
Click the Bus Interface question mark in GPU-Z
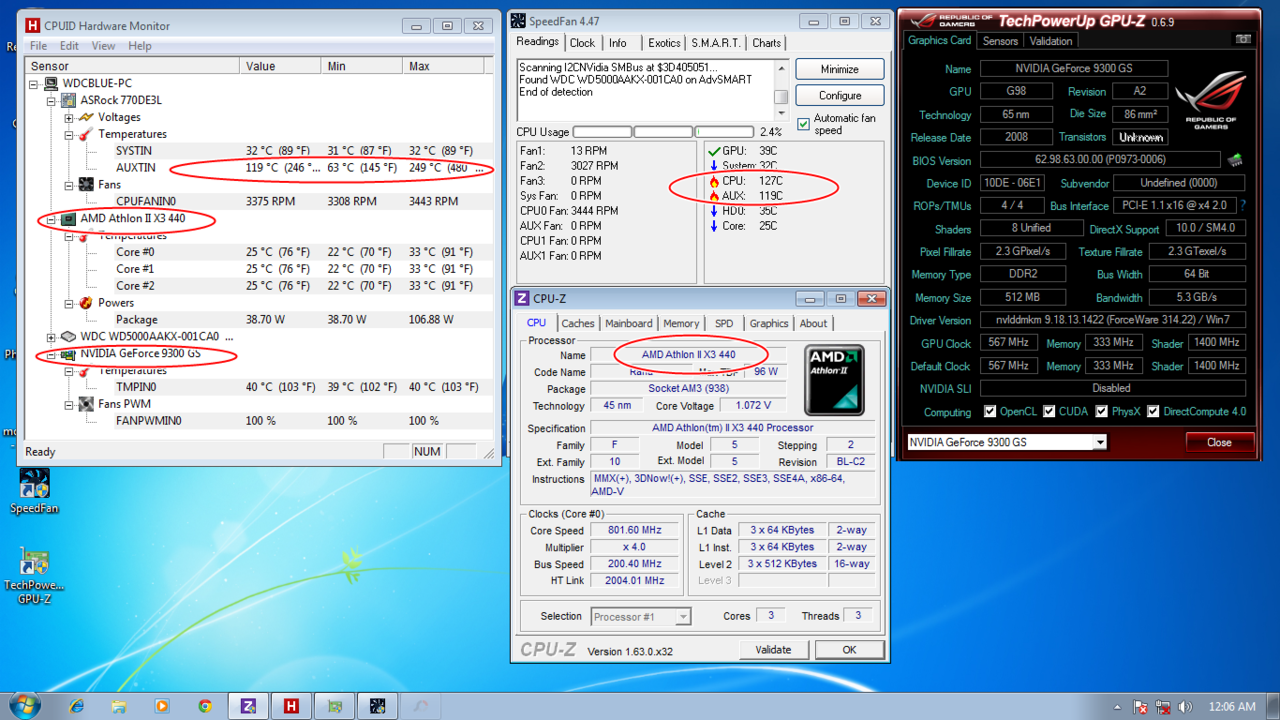click(x=1243, y=205)
